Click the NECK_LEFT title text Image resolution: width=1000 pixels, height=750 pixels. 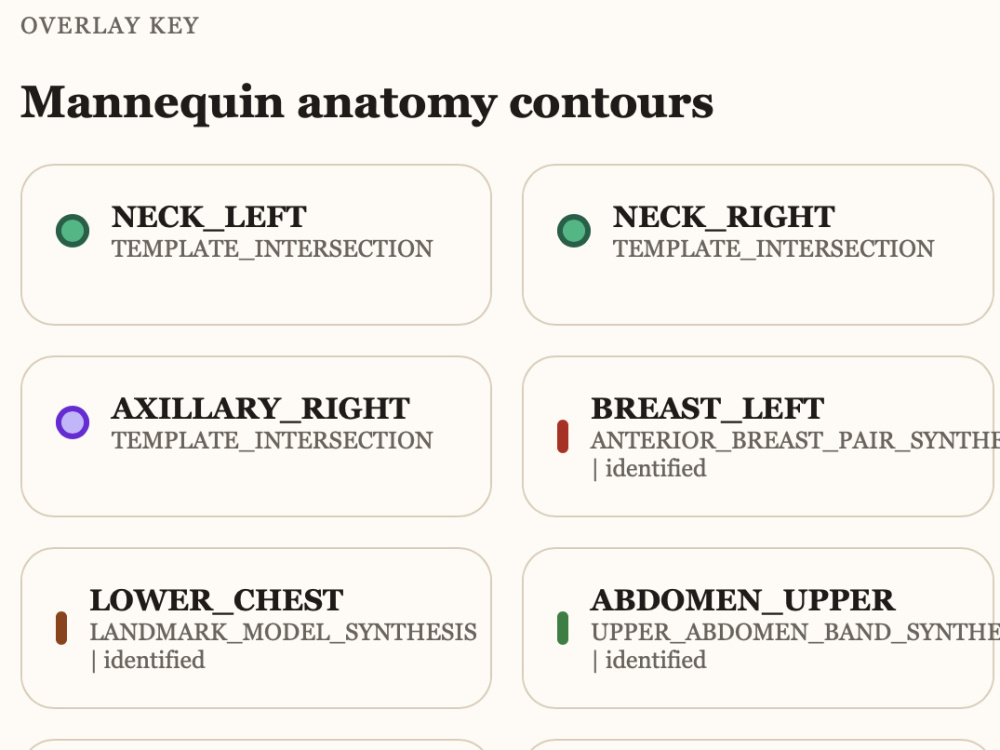coord(209,217)
